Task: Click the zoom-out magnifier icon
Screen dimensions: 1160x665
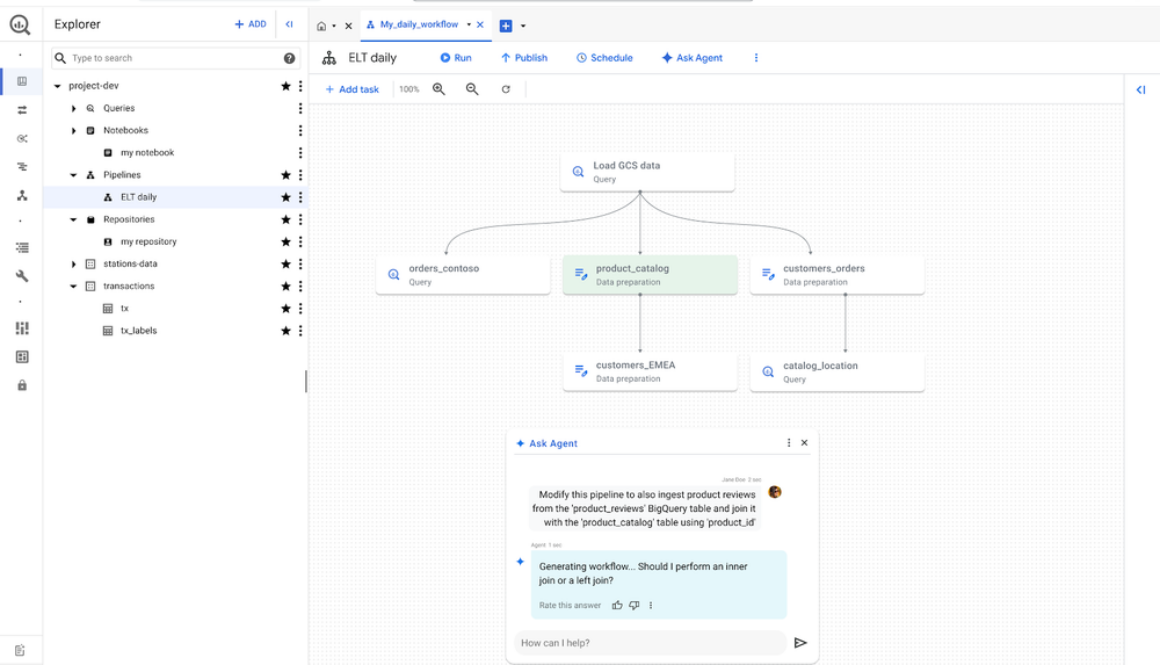Action: [x=471, y=88]
